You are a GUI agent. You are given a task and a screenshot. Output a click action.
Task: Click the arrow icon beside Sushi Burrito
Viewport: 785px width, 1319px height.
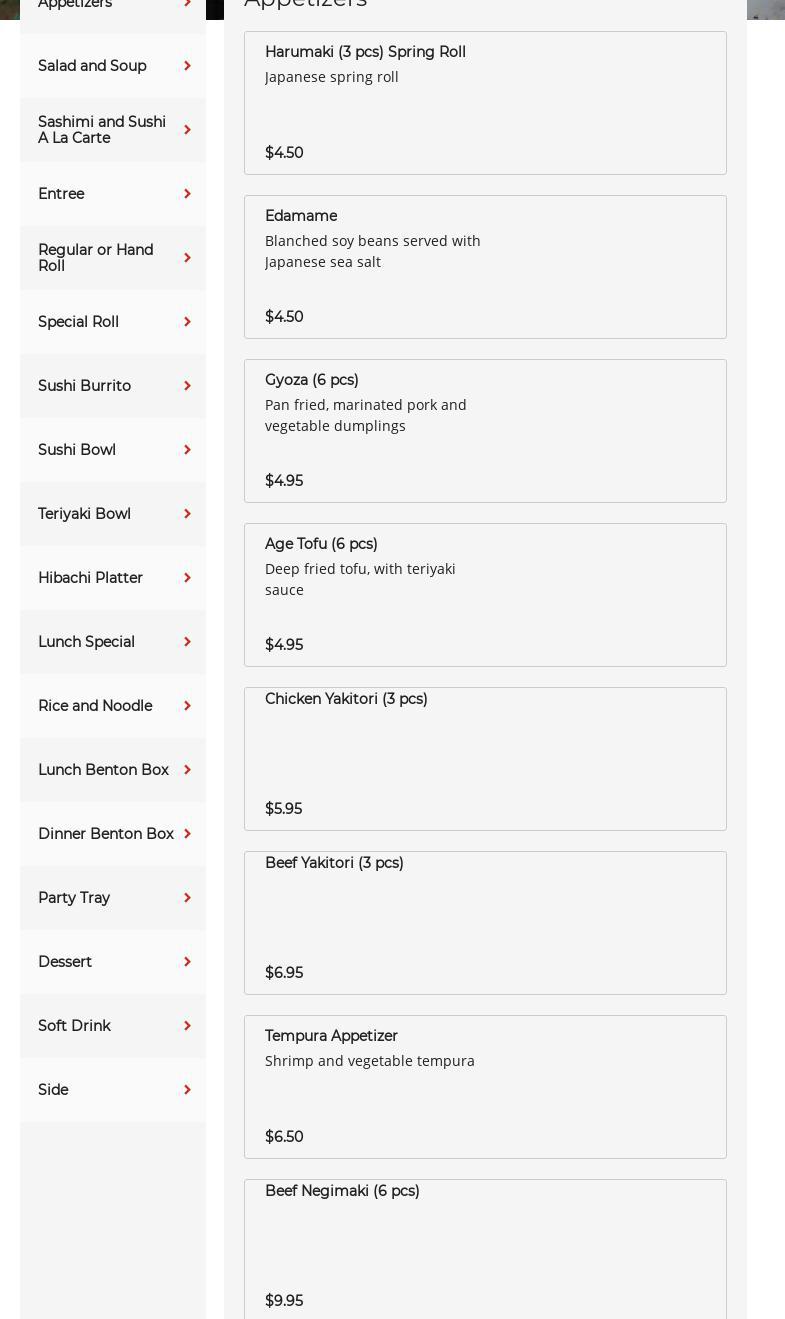tap(187, 386)
